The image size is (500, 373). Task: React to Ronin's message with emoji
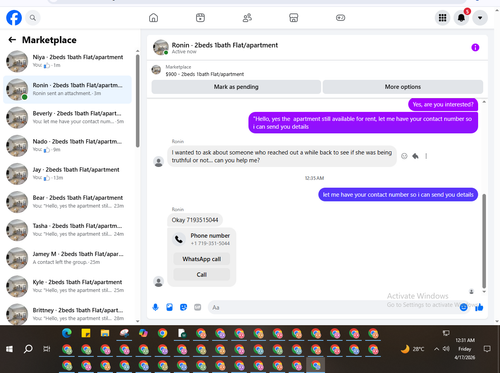click(404, 156)
